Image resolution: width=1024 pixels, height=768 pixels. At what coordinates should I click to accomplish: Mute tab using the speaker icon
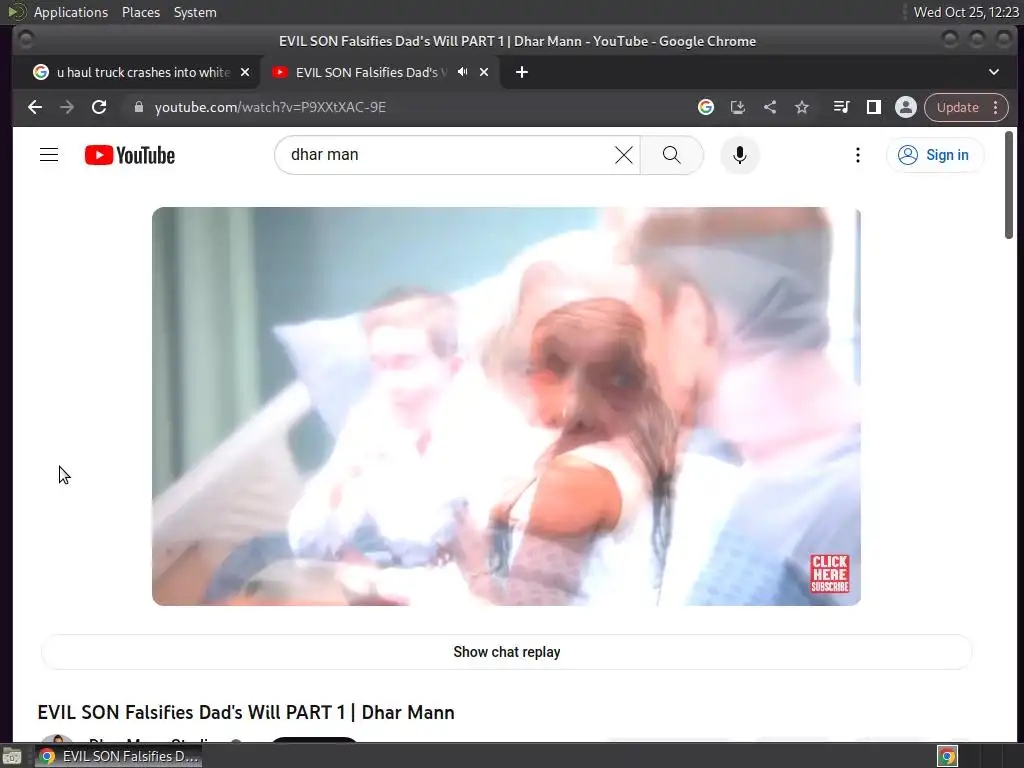tap(462, 72)
